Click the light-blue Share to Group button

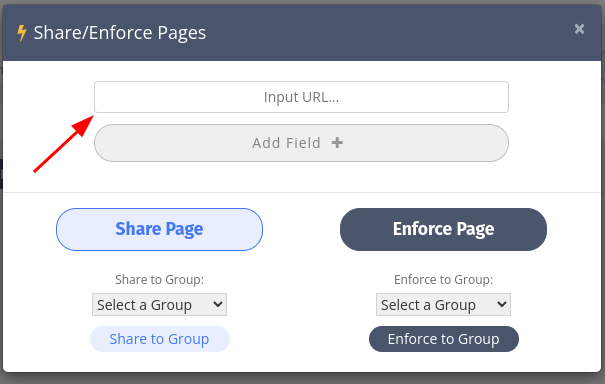coord(160,339)
